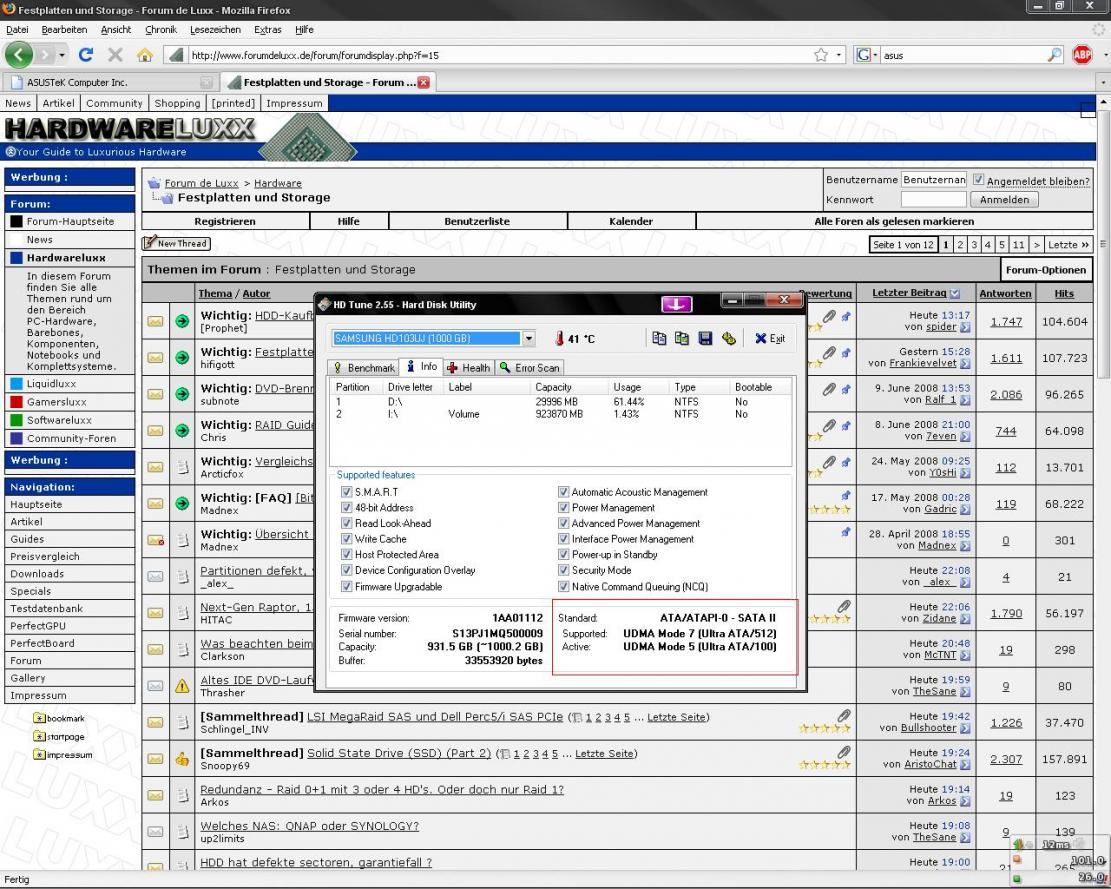Toggle Read Look-Ahead checkbox

pyautogui.click(x=346, y=523)
